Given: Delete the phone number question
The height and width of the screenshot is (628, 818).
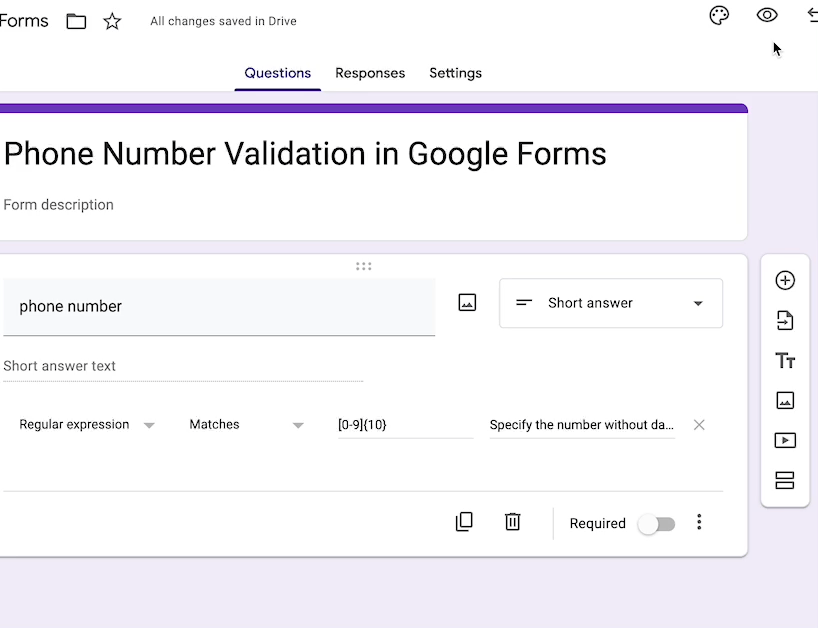Looking at the screenshot, I should 512,522.
